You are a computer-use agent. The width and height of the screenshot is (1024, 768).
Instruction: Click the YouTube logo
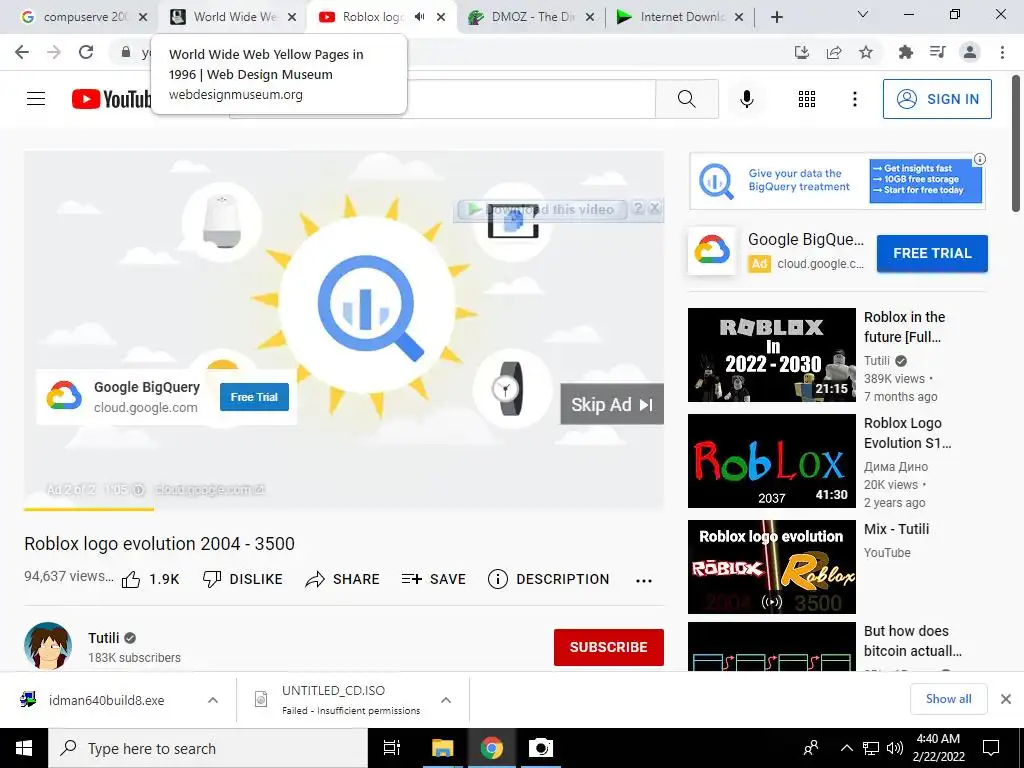point(112,99)
